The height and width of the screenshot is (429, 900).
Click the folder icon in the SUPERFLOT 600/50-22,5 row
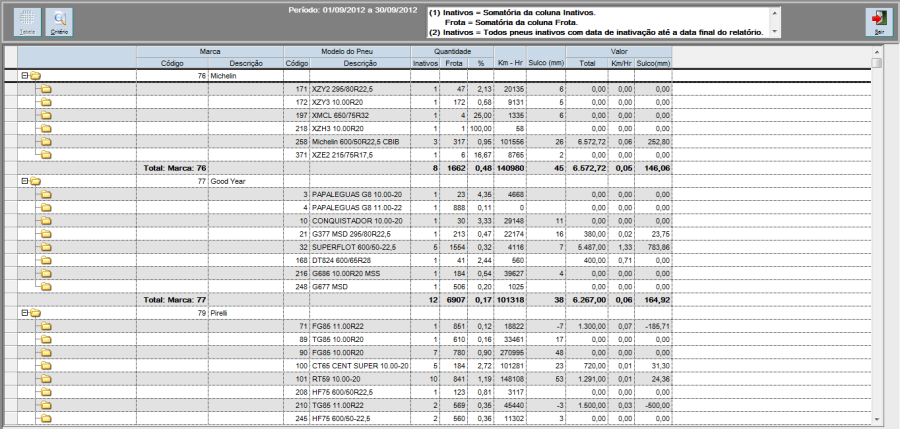pos(46,247)
